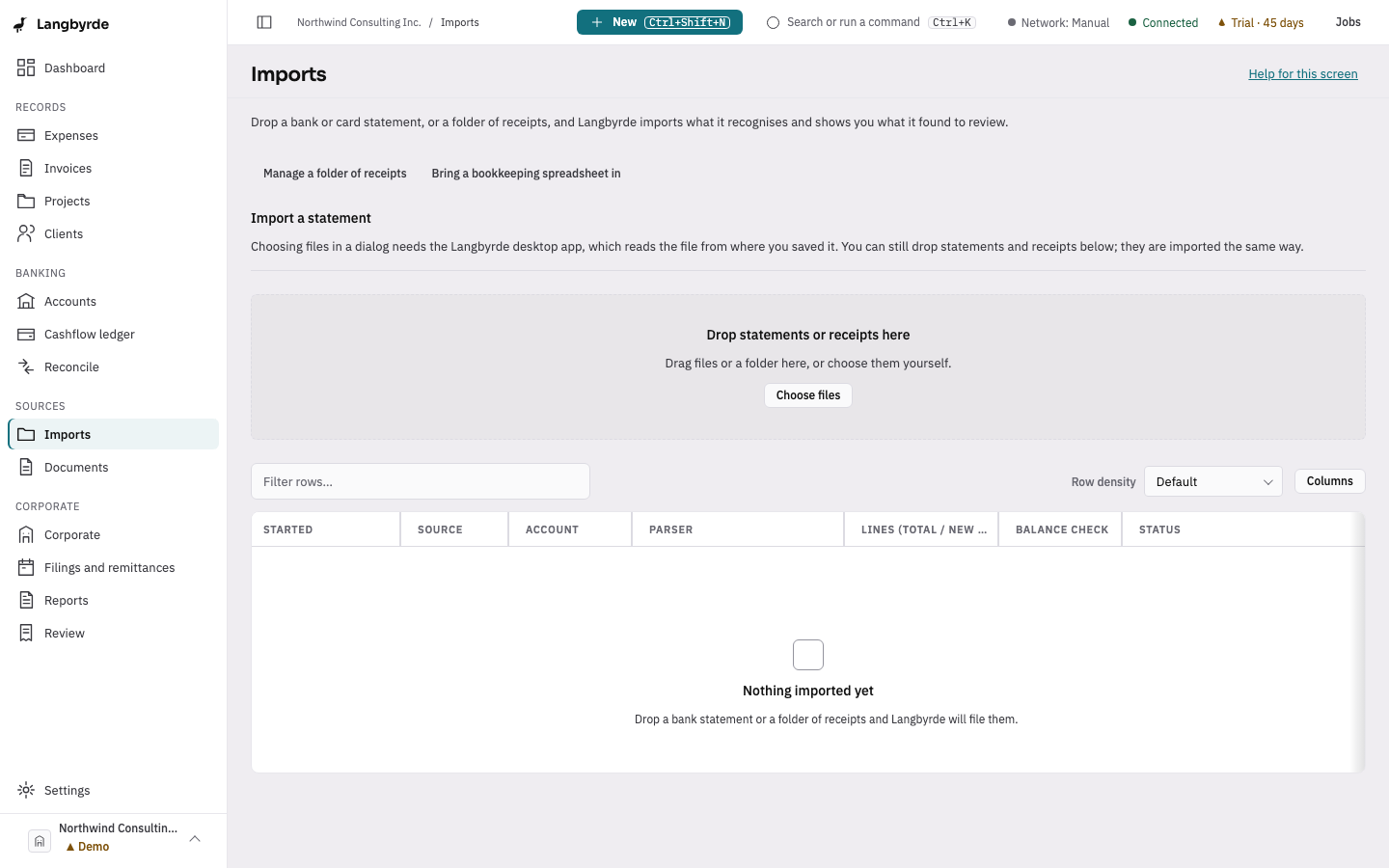Viewport: 1389px width, 868px height.
Task: Click Northwind Consulting Inc. breadcrumb
Action: click(x=359, y=22)
